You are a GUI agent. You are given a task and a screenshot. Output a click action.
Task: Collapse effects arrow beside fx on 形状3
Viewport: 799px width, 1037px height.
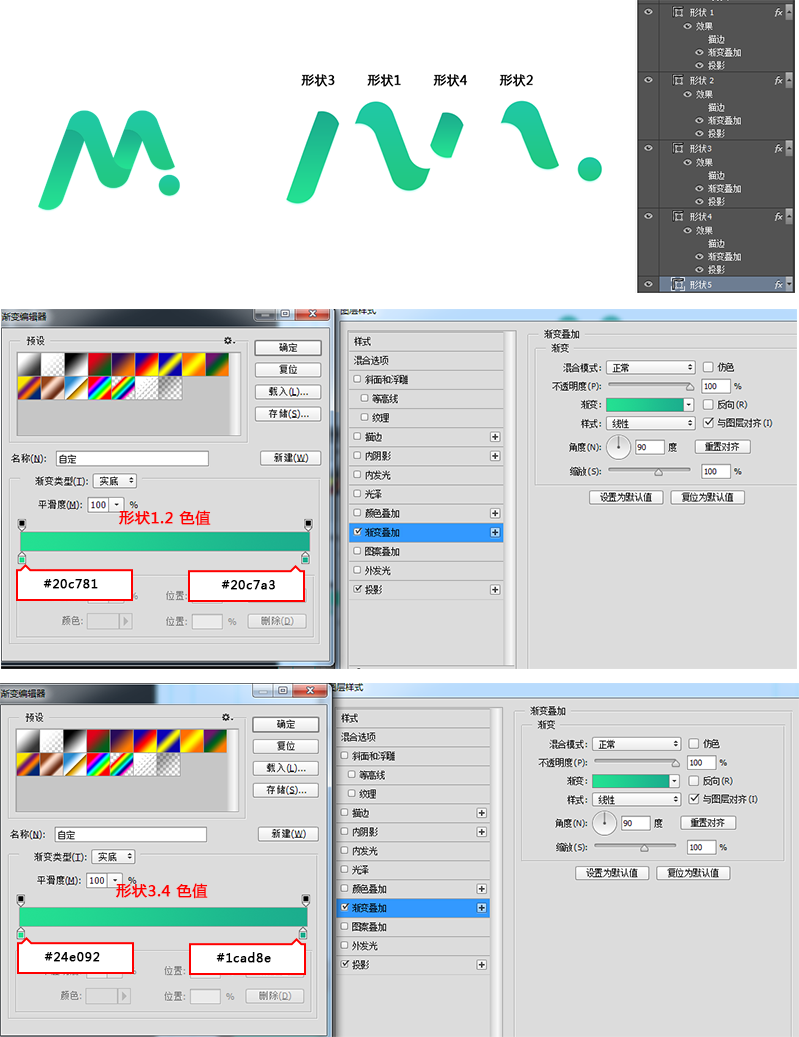tap(788, 148)
